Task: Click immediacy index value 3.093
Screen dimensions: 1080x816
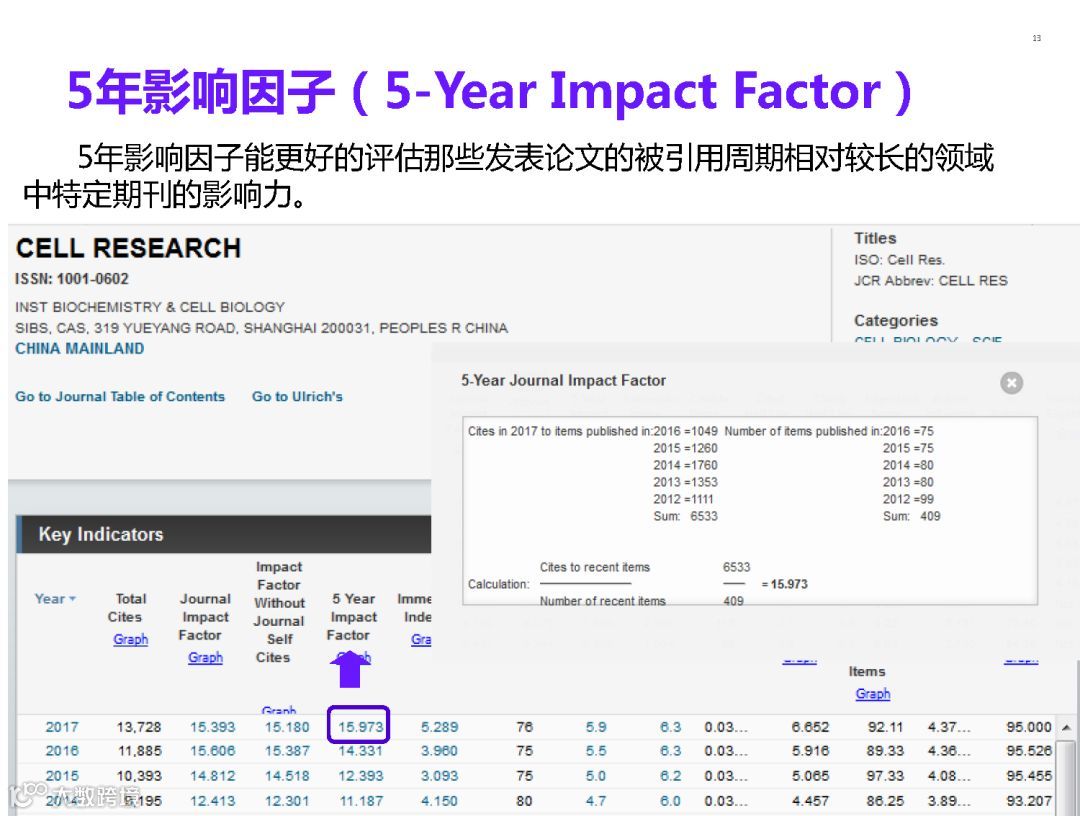Action: (x=439, y=775)
